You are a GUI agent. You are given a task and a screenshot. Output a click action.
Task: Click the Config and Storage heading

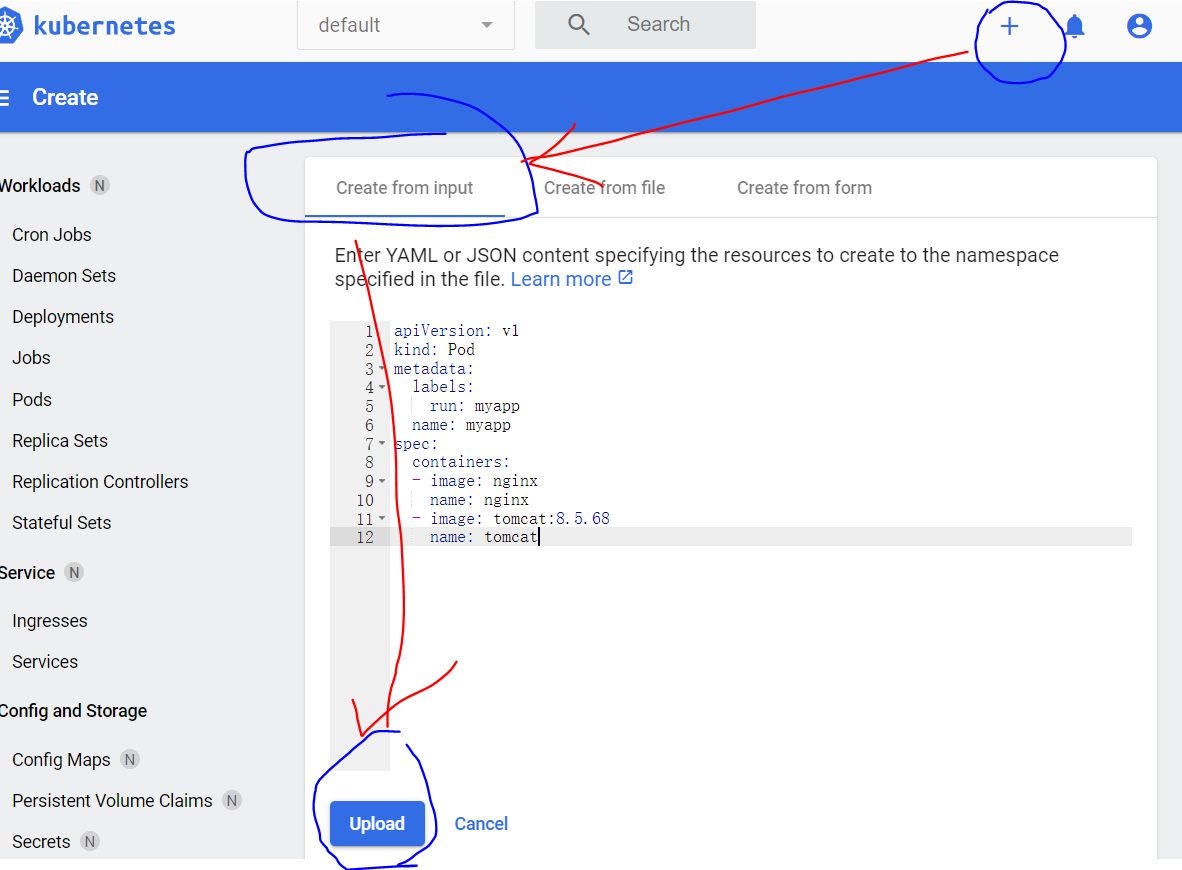coord(73,711)
